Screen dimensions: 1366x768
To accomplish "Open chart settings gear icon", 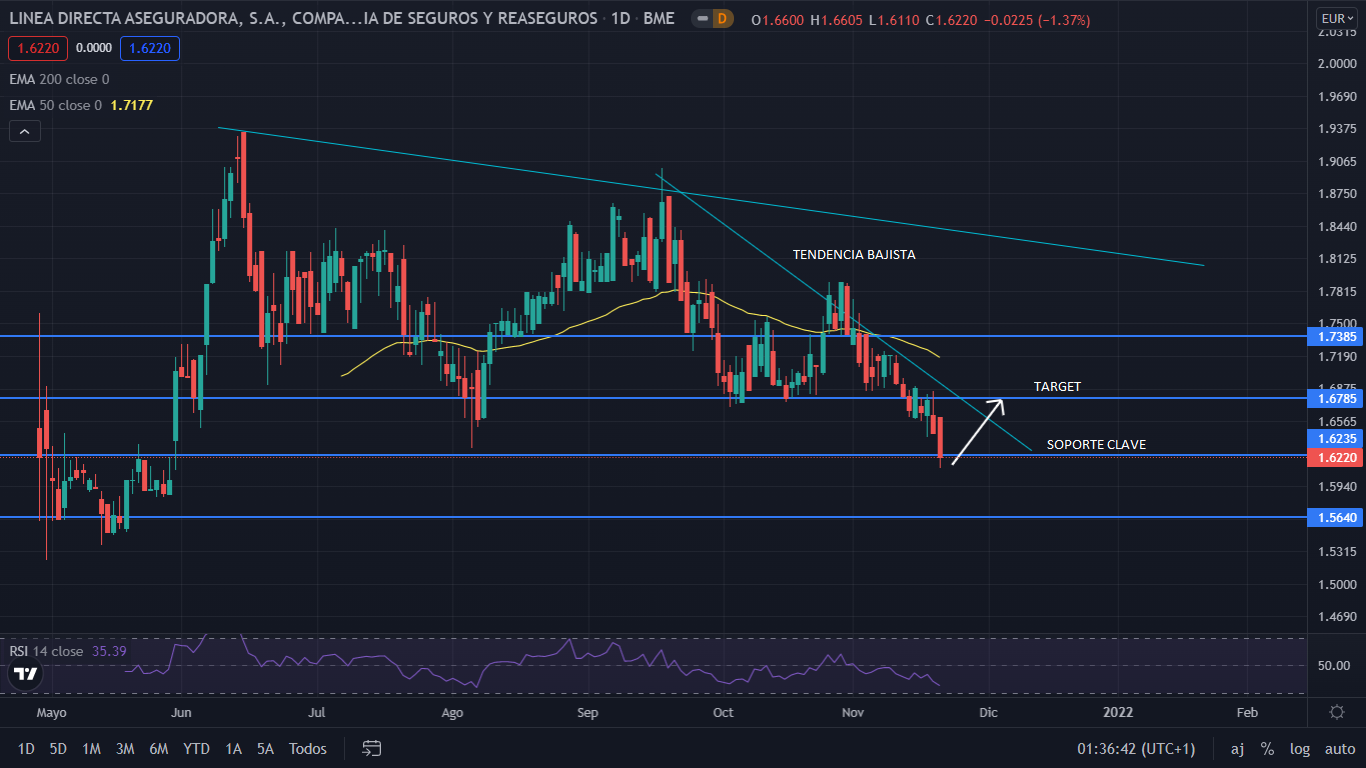I will [x=1336, y=712].
